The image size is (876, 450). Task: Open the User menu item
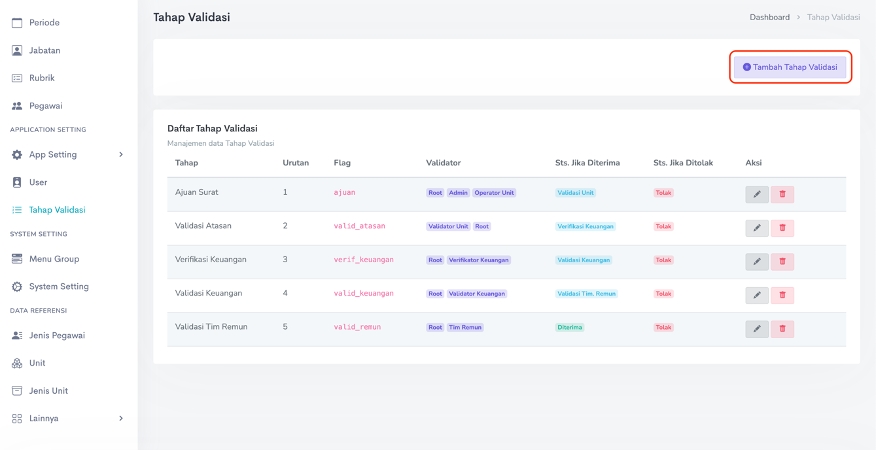pyautogui.click(x=38, y=183)
